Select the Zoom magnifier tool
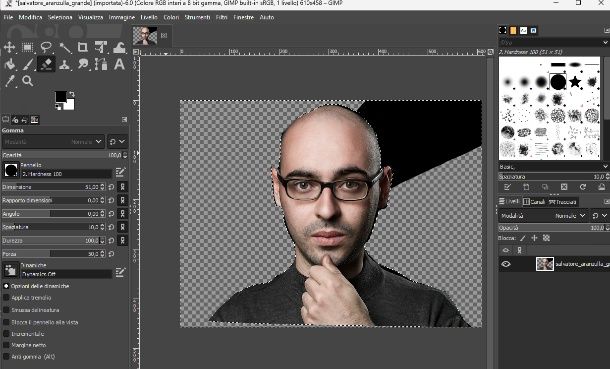This screenshot has width=610, height=369. point(27,81)
